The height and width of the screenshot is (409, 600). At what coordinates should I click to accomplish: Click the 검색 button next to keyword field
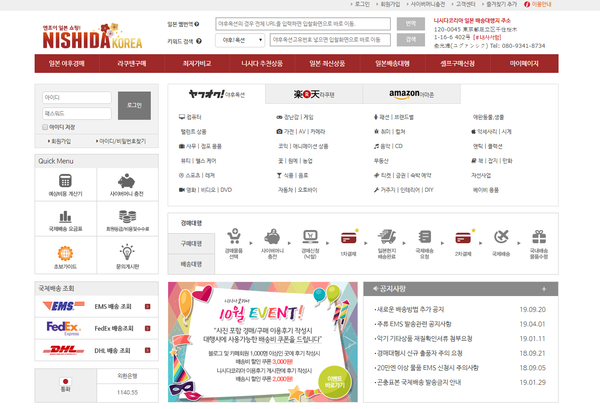[411, 40]
